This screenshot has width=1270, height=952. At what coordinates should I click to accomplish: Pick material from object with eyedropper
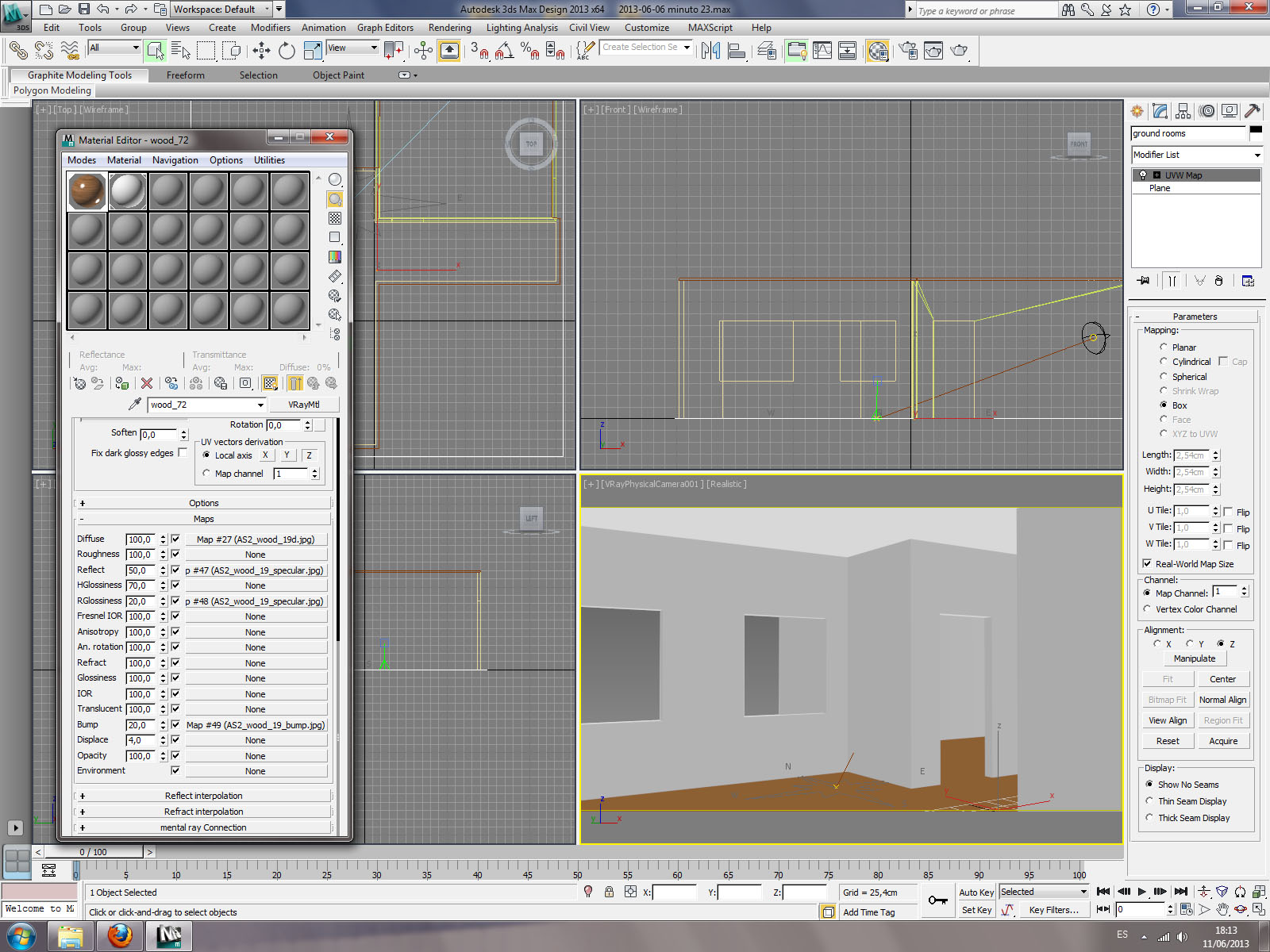point(135,405)
